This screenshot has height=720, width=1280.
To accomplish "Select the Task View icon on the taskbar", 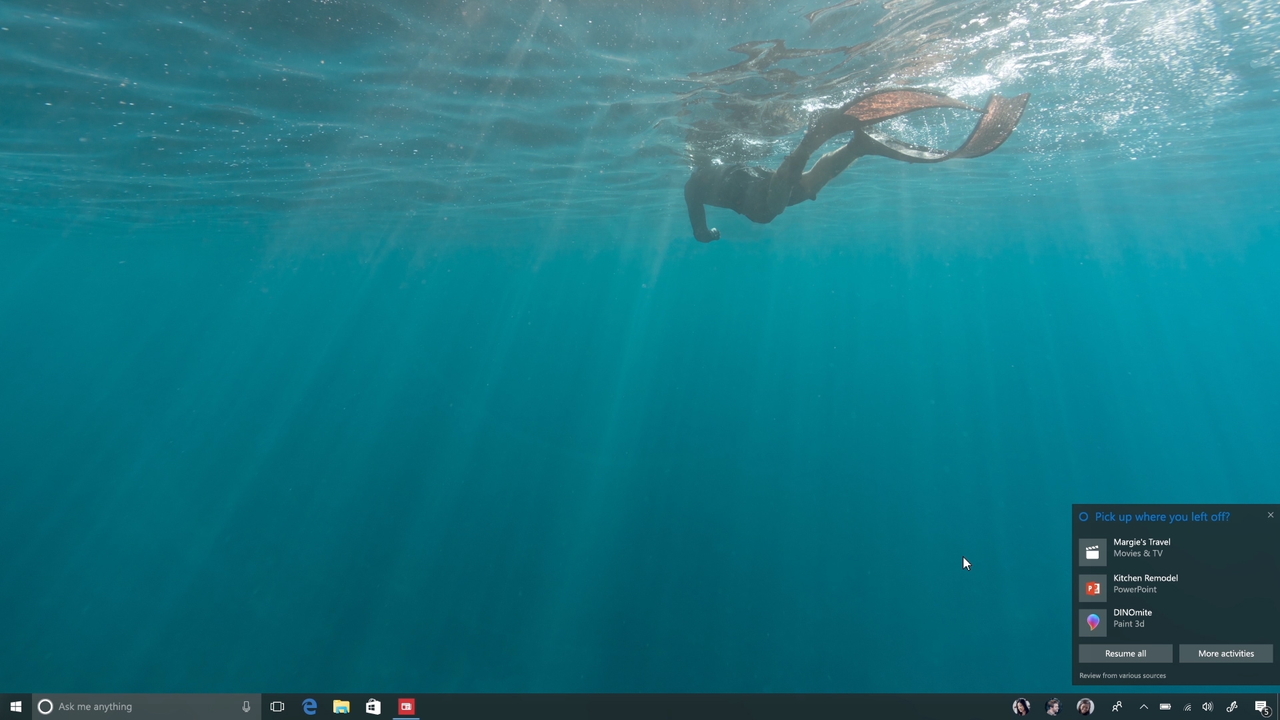I will 277,706.
